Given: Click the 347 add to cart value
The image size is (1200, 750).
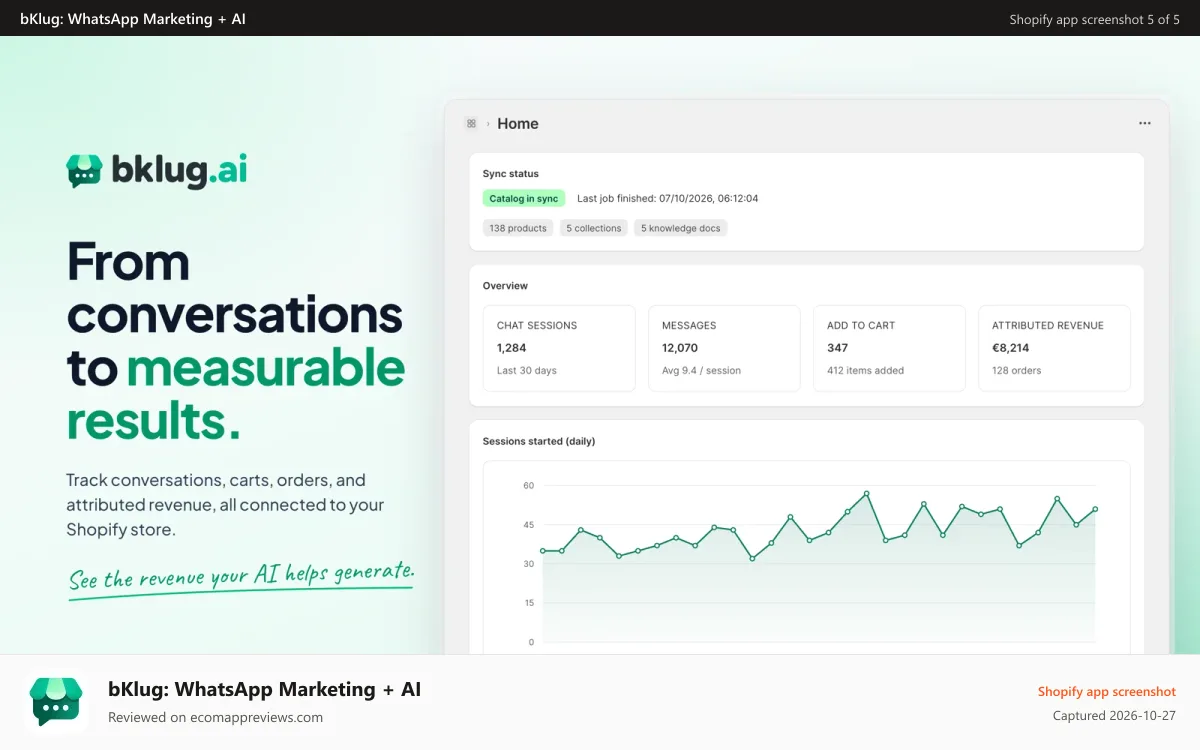Looking at the screenshot, I should tap(838, 348).
